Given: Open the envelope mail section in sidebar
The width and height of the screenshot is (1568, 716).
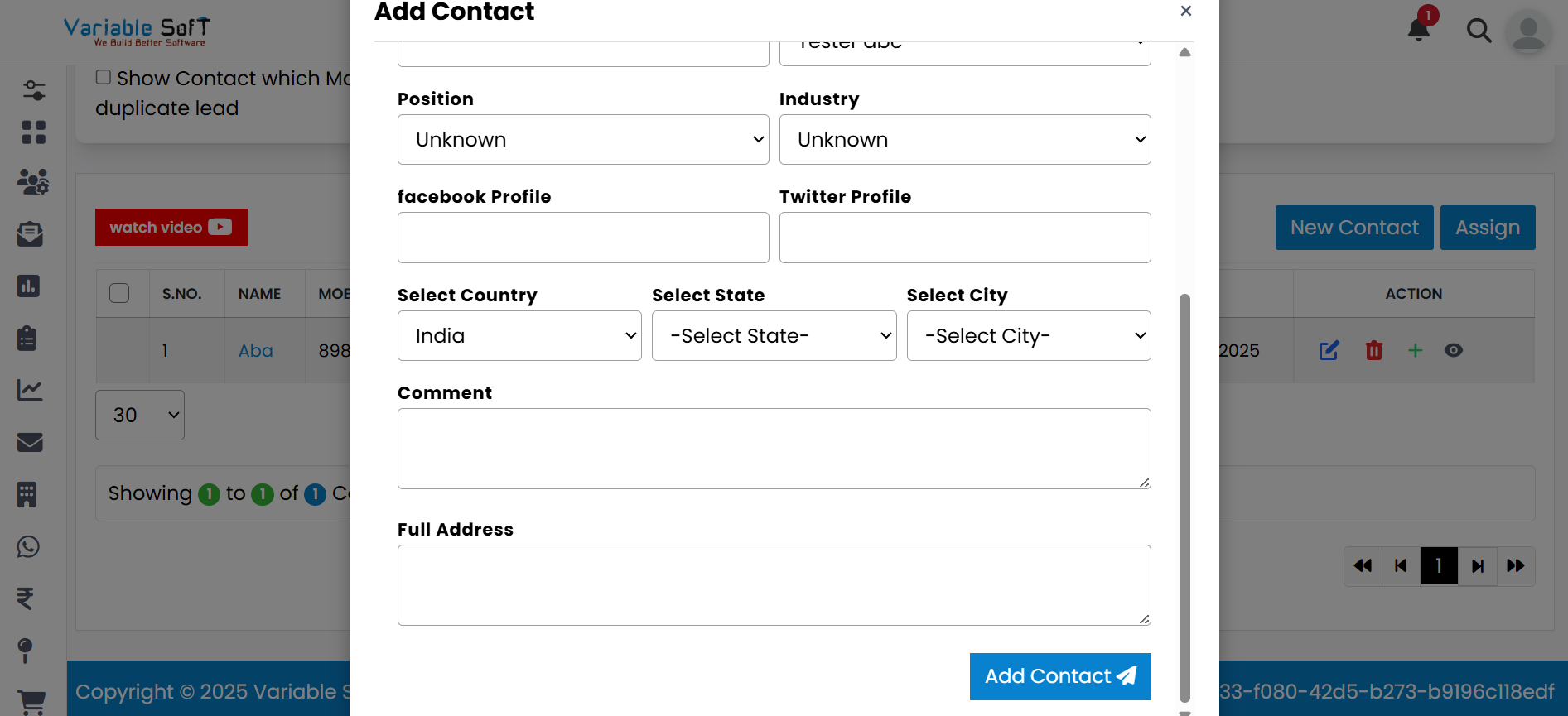Looking at the screenshot, I should click(x=30, y=442).
